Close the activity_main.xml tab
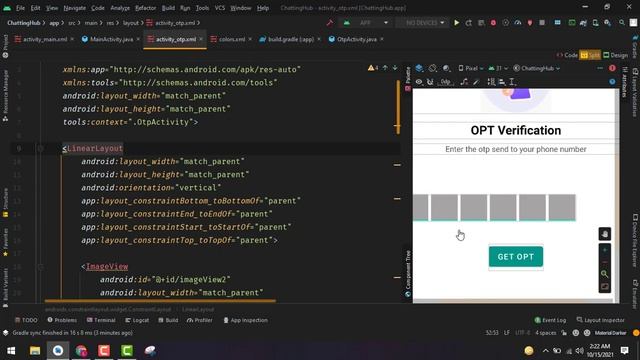 (72, 39)
